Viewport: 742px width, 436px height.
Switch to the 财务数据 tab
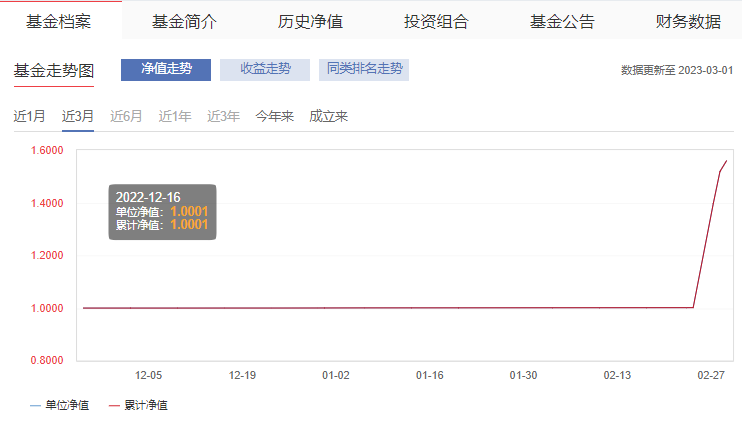click(x=688, y=21)
